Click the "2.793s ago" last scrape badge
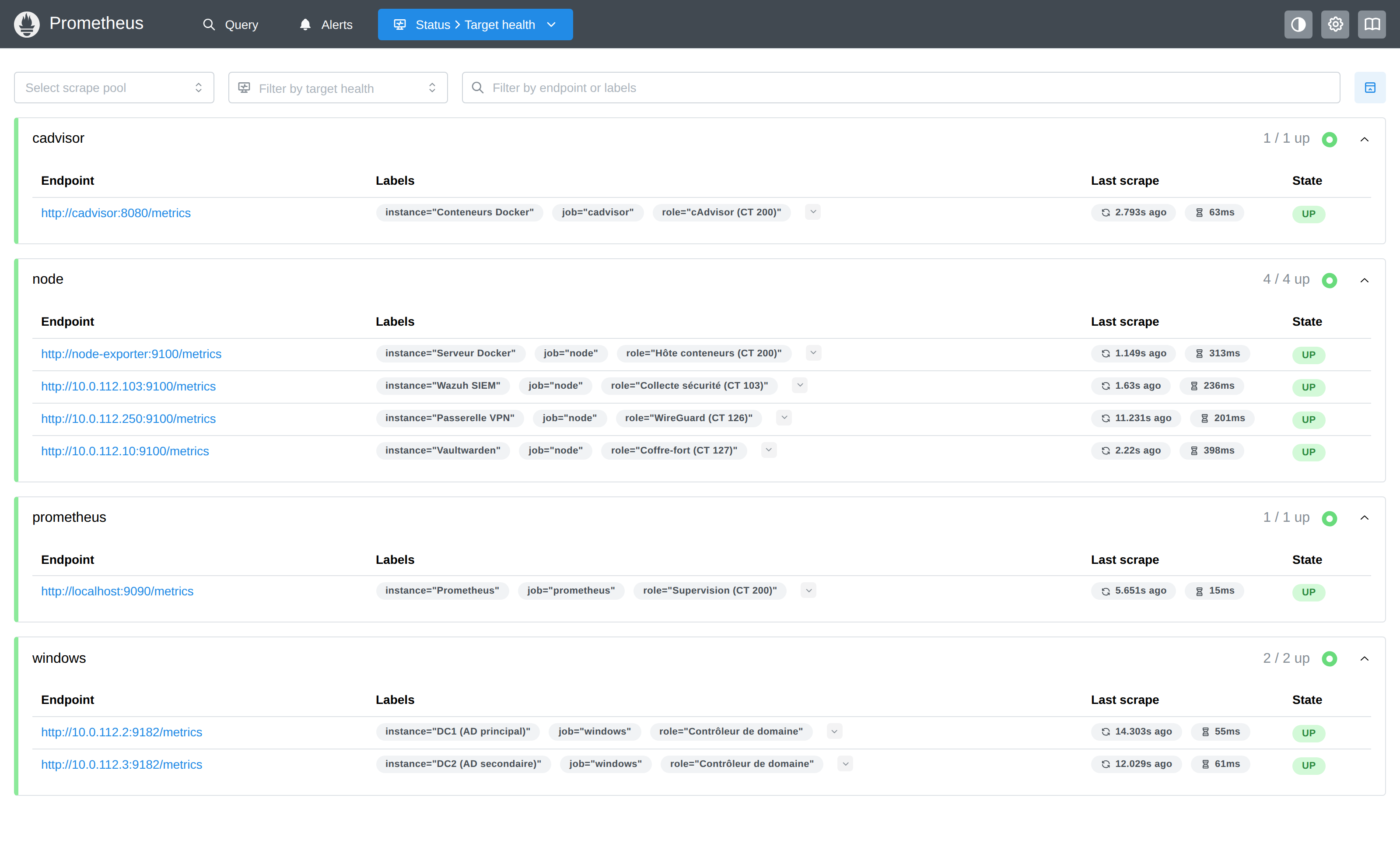Image resolution: width=1400 pixels, height=858 pixels. click(x=1133, y=213)
